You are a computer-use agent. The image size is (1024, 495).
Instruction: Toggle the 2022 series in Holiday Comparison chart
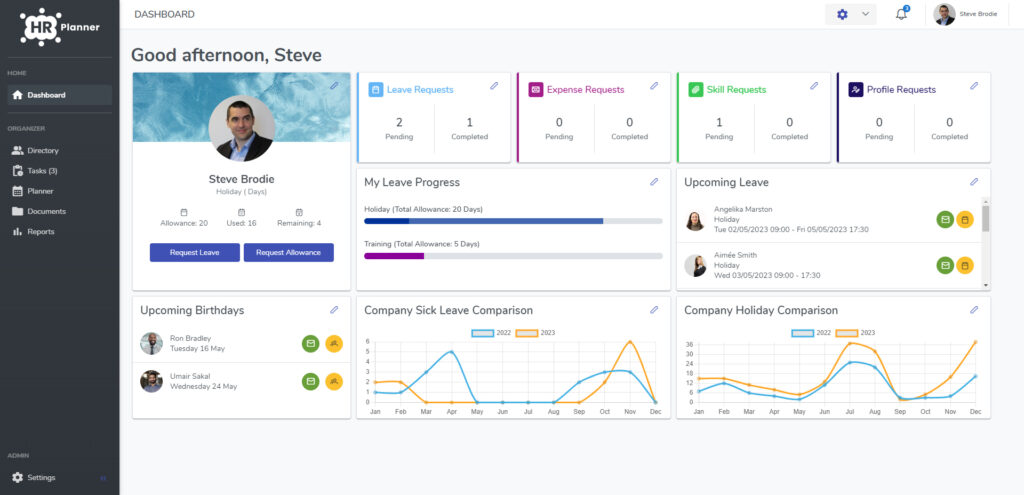[x=812, y=333]
